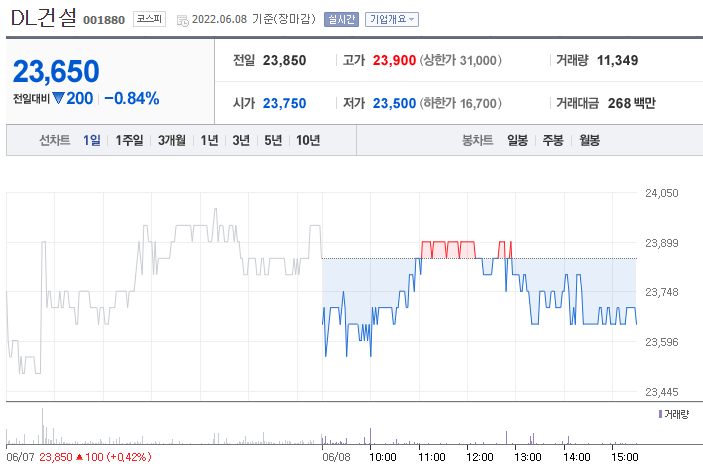
Task: Click the 실시간 real-time badge
Action: pos(341,19)
